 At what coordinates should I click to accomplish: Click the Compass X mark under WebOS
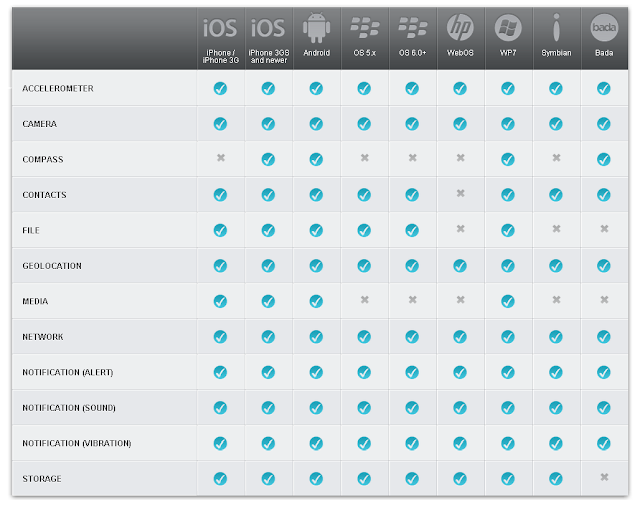click(x=460, y=158)
